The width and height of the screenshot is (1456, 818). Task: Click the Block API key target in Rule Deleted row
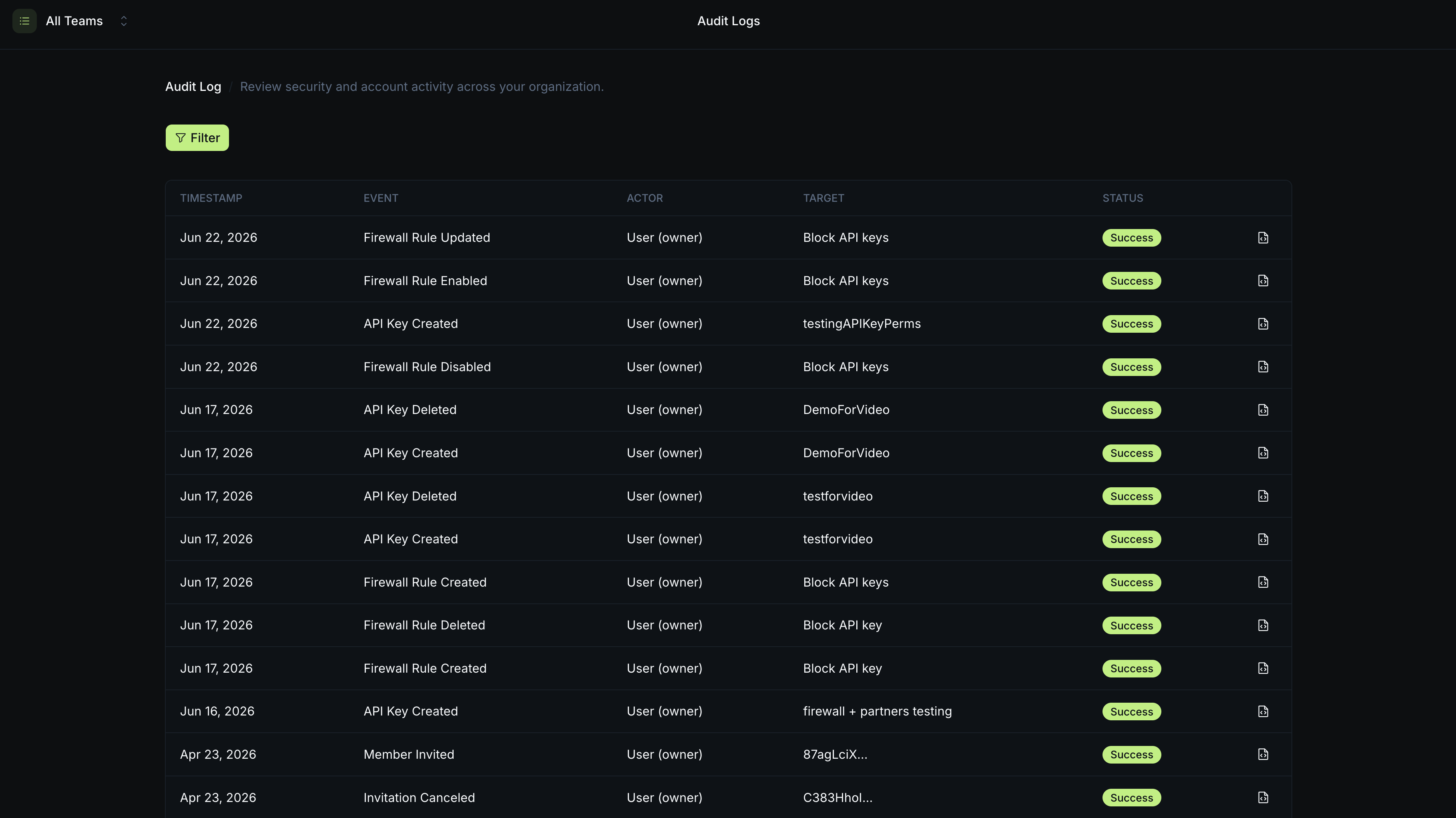[842, 625]
